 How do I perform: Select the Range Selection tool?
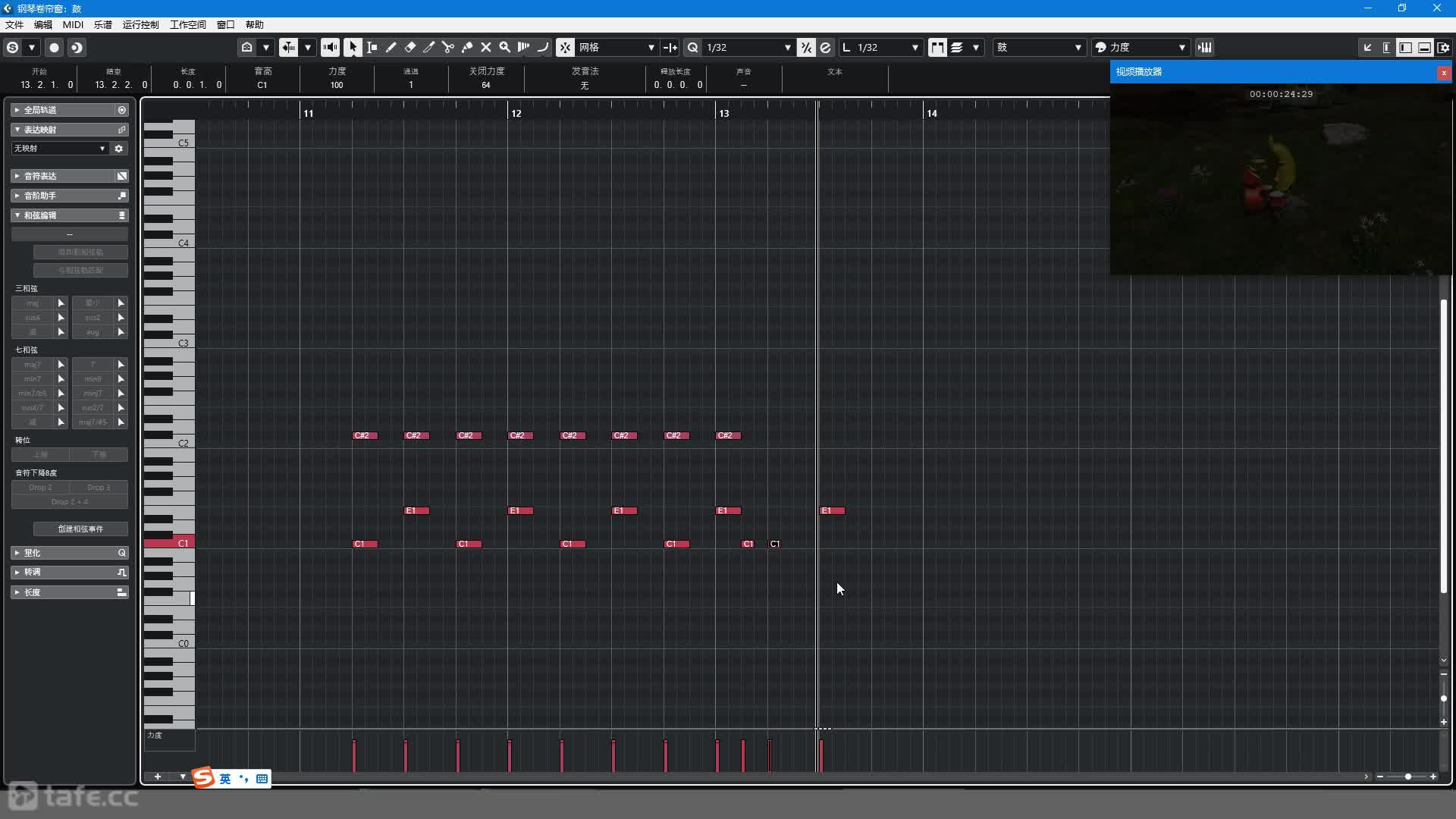[x=372, y=47]
